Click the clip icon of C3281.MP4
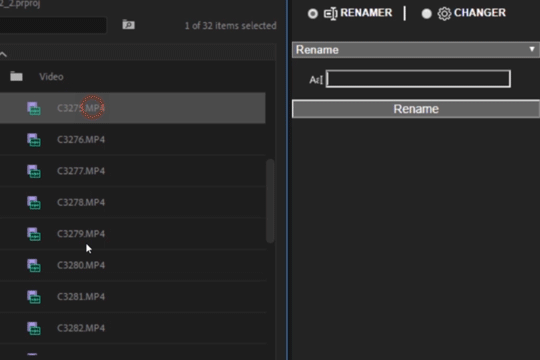Viewport: 540px width, 360px height. tap(34, 297)
